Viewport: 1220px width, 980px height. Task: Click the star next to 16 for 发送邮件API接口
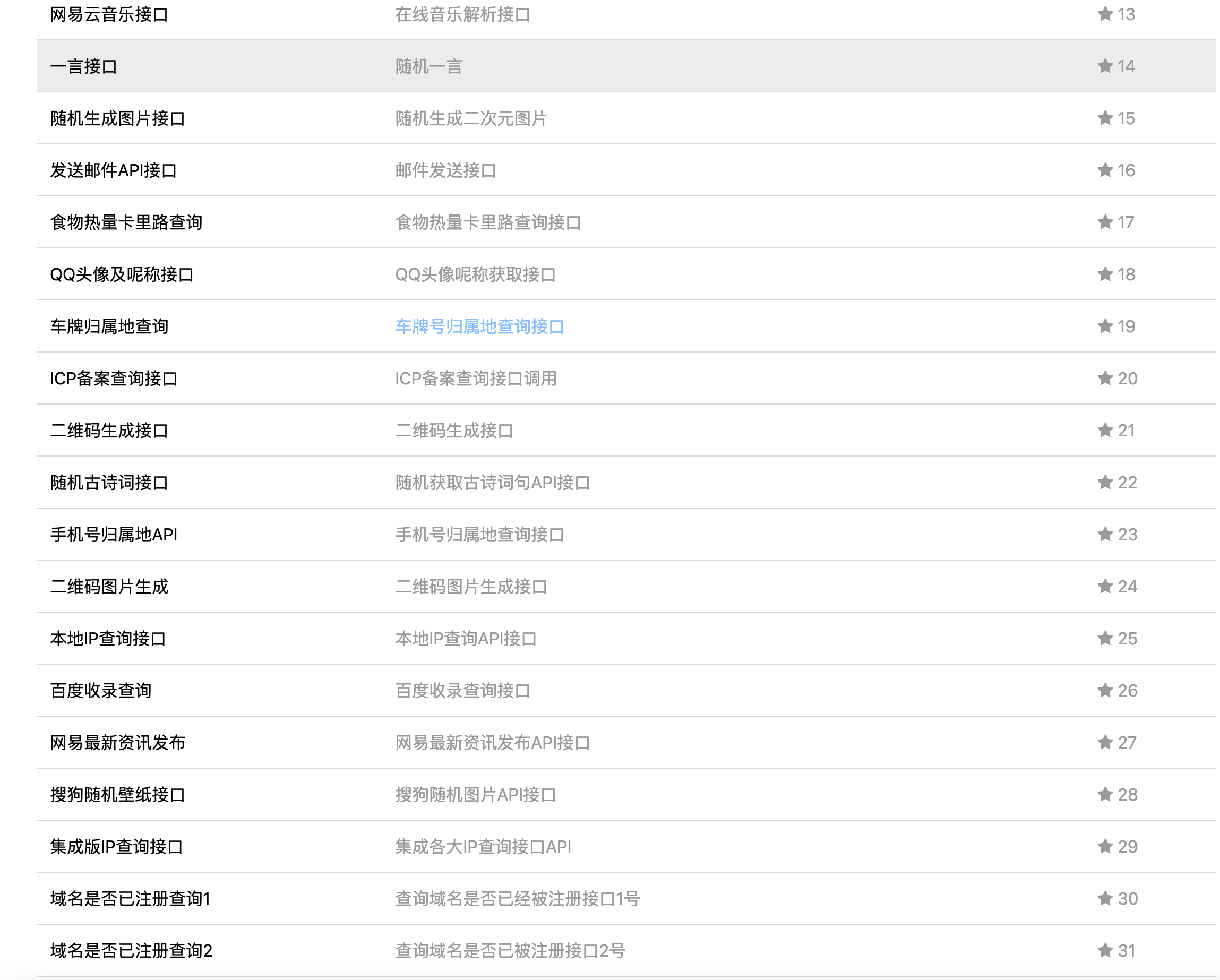(1105, 170)
